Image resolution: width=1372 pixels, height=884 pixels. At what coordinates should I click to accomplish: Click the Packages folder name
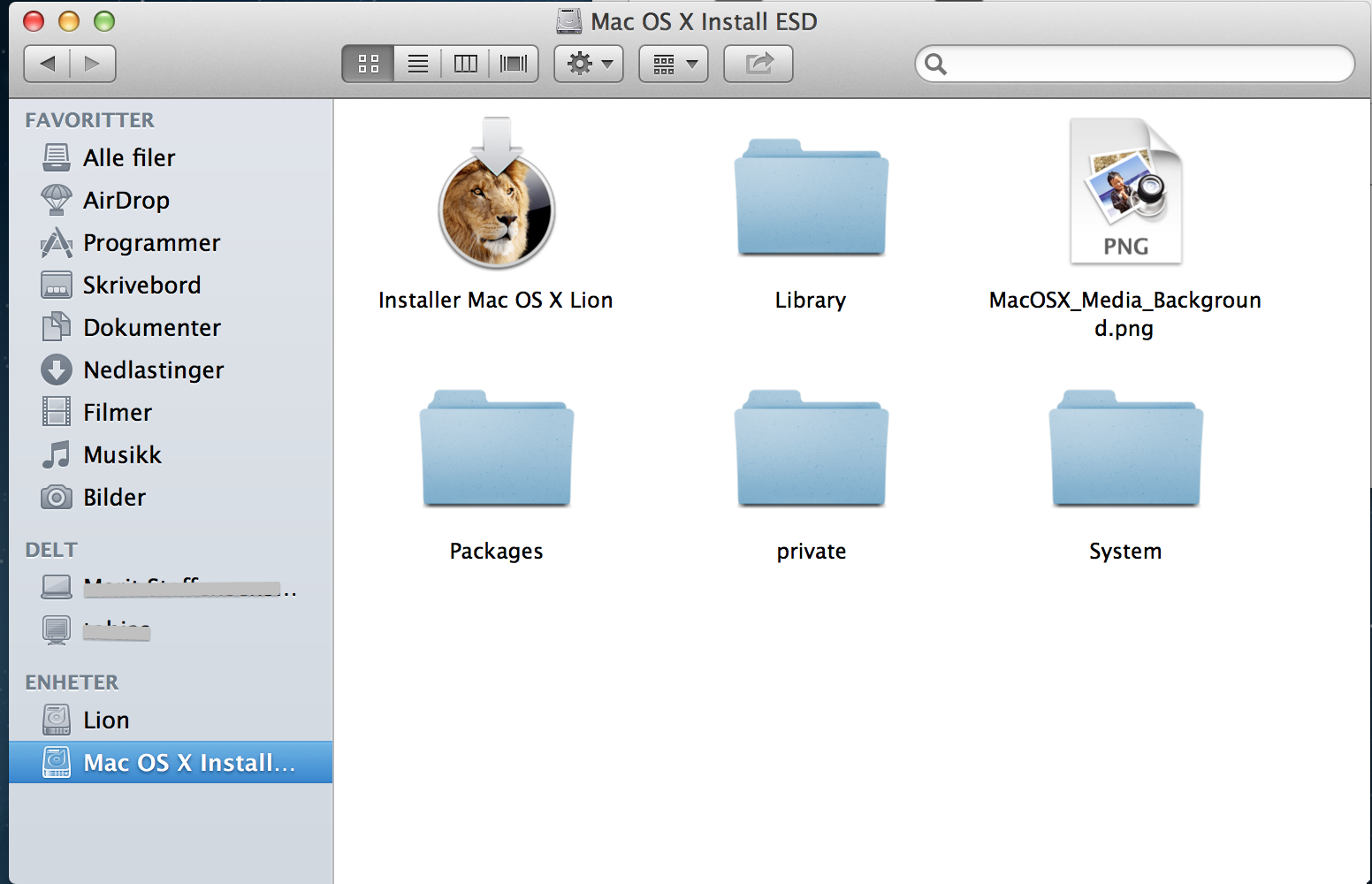coord(497,552)
